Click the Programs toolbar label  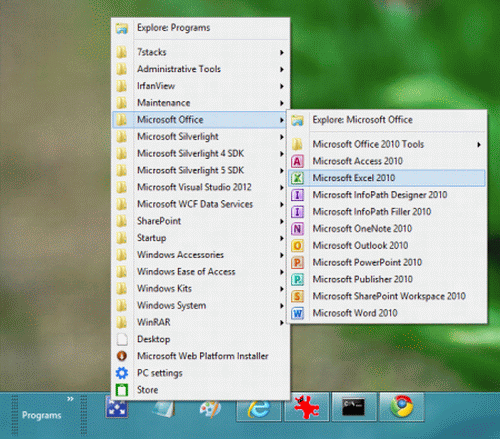pyautogui.click(x=42, y=415)
